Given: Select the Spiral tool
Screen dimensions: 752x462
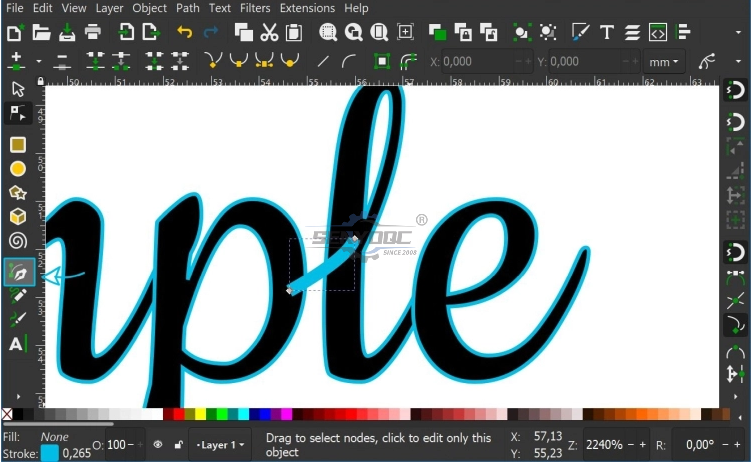Looking at the screenshot, I should [x=18, y=240].
